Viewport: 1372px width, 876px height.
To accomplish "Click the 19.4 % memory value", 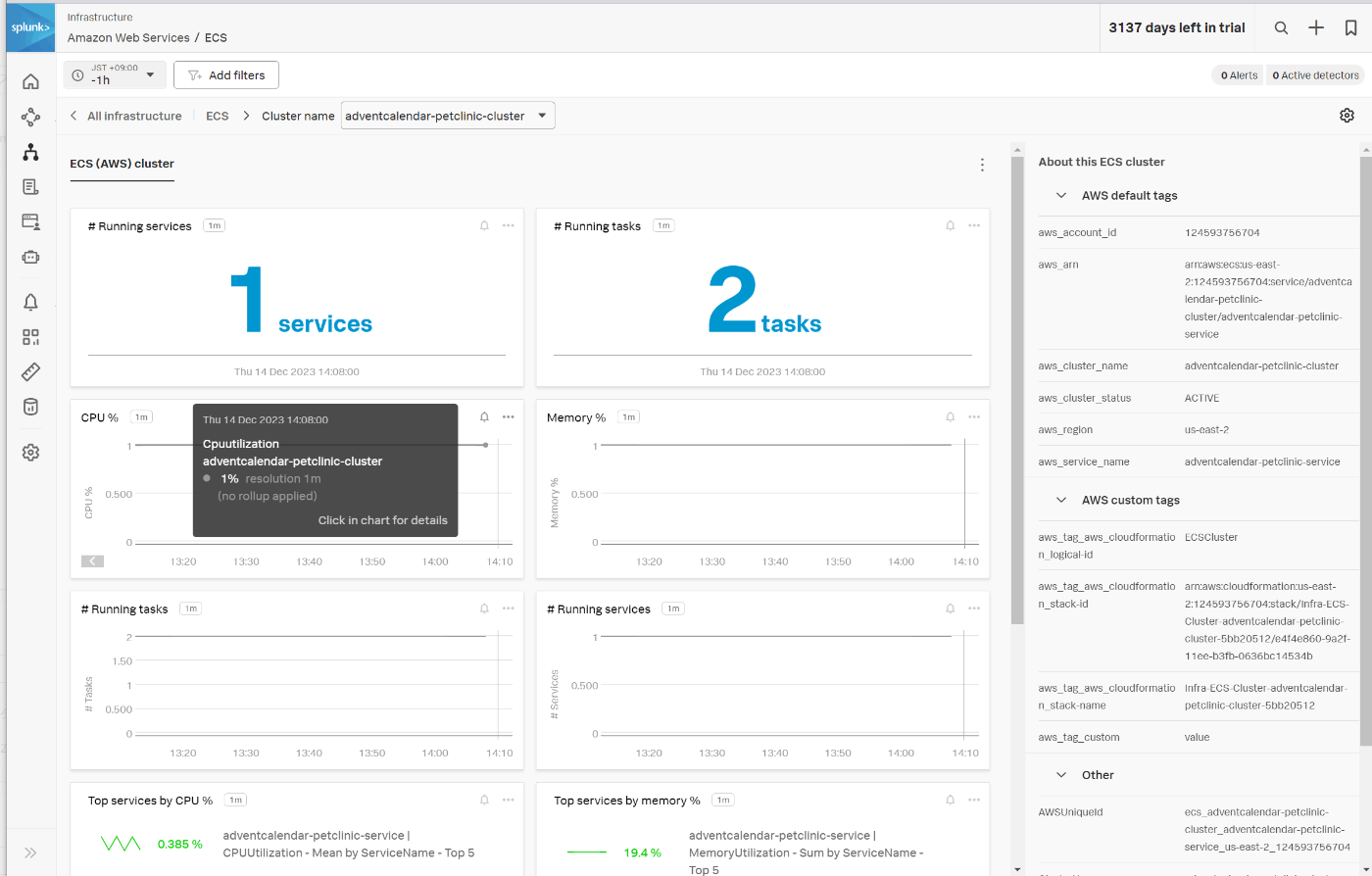I will coord(643,852).
